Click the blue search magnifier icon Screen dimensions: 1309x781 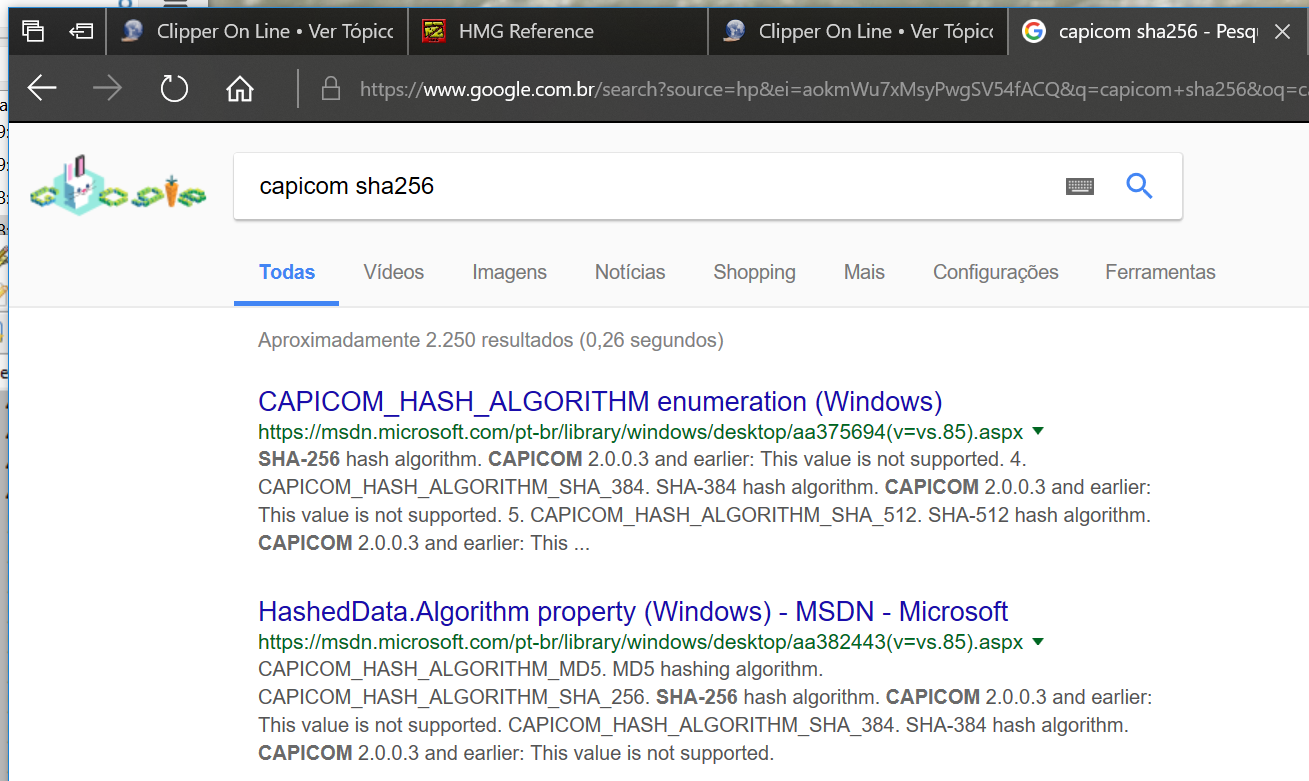tap(1139, 186)
